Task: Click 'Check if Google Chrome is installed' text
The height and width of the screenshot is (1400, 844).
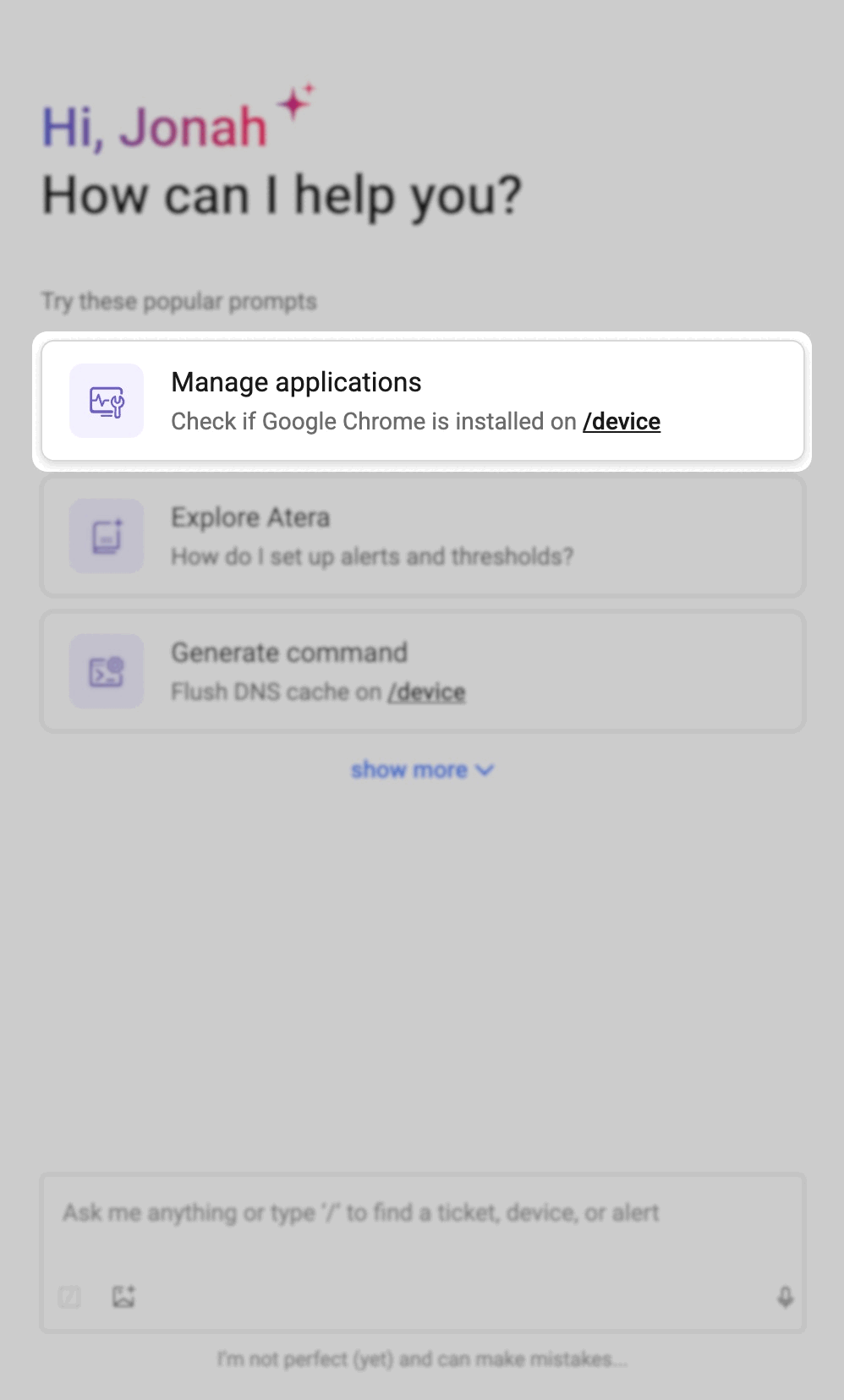Action: [373, 422]
